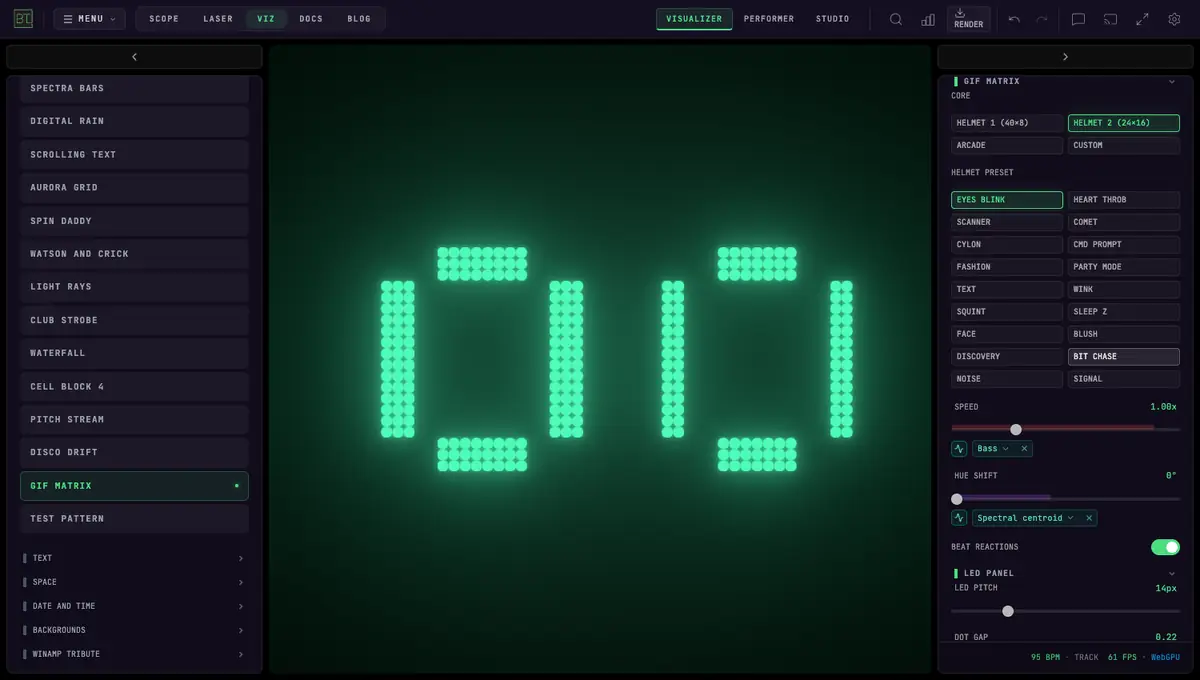Click the Hue Shift slider handle

tap(957, 499)
